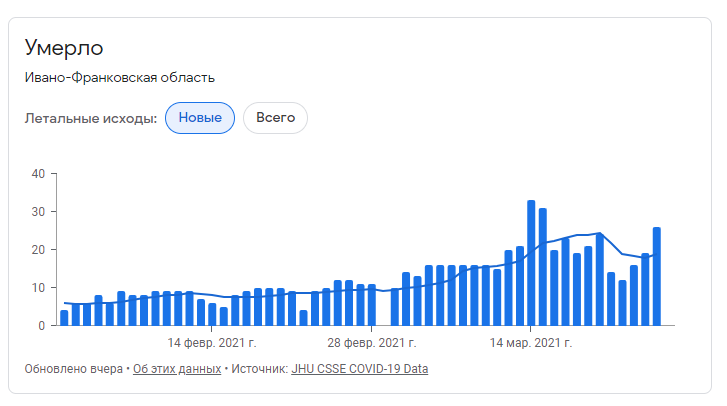
Task: Open the JHU CSSE COVID-19 Data source link
Action: 359,369
